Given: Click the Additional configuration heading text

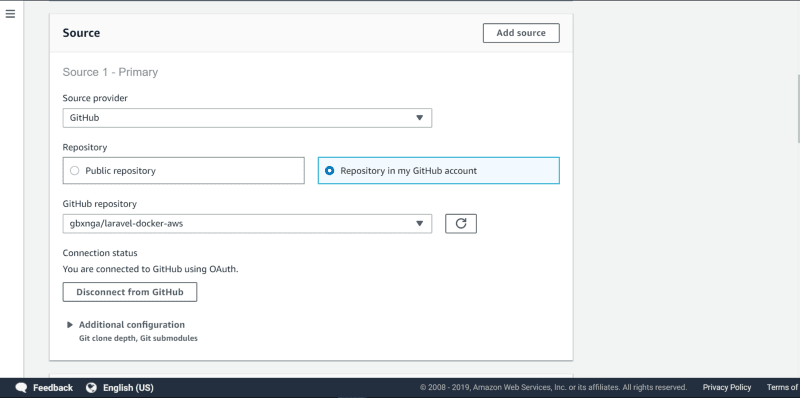Looking at the screenshot, I should [x=132, y=325].
